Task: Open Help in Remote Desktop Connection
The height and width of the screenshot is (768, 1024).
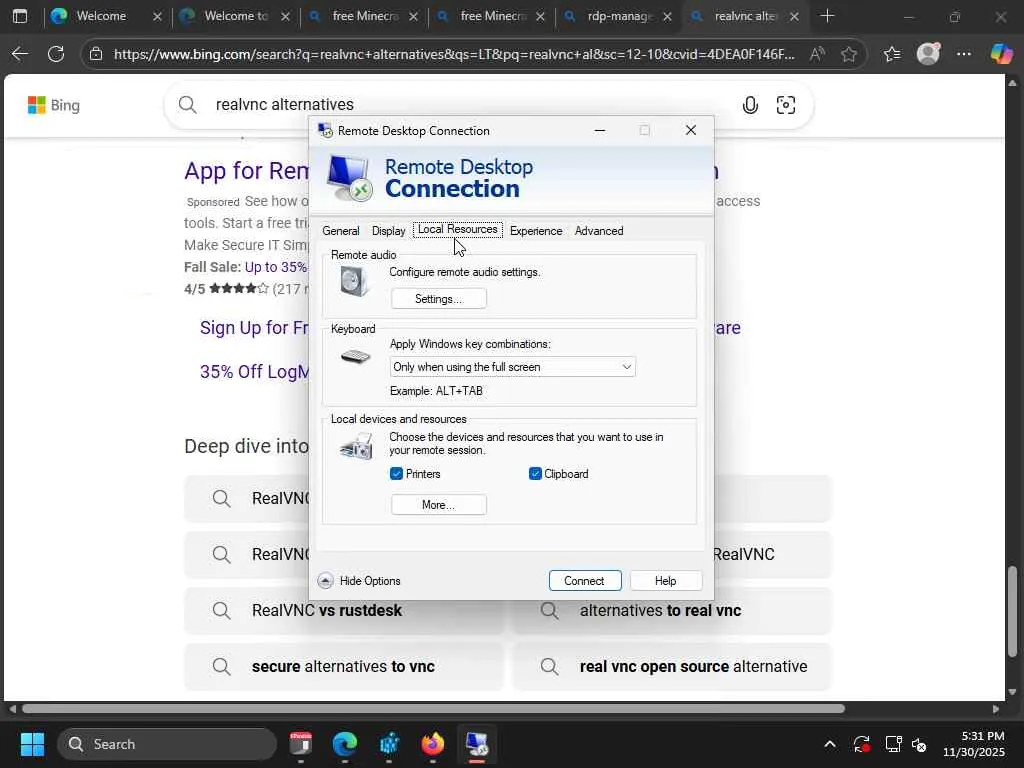Action: 665,581
